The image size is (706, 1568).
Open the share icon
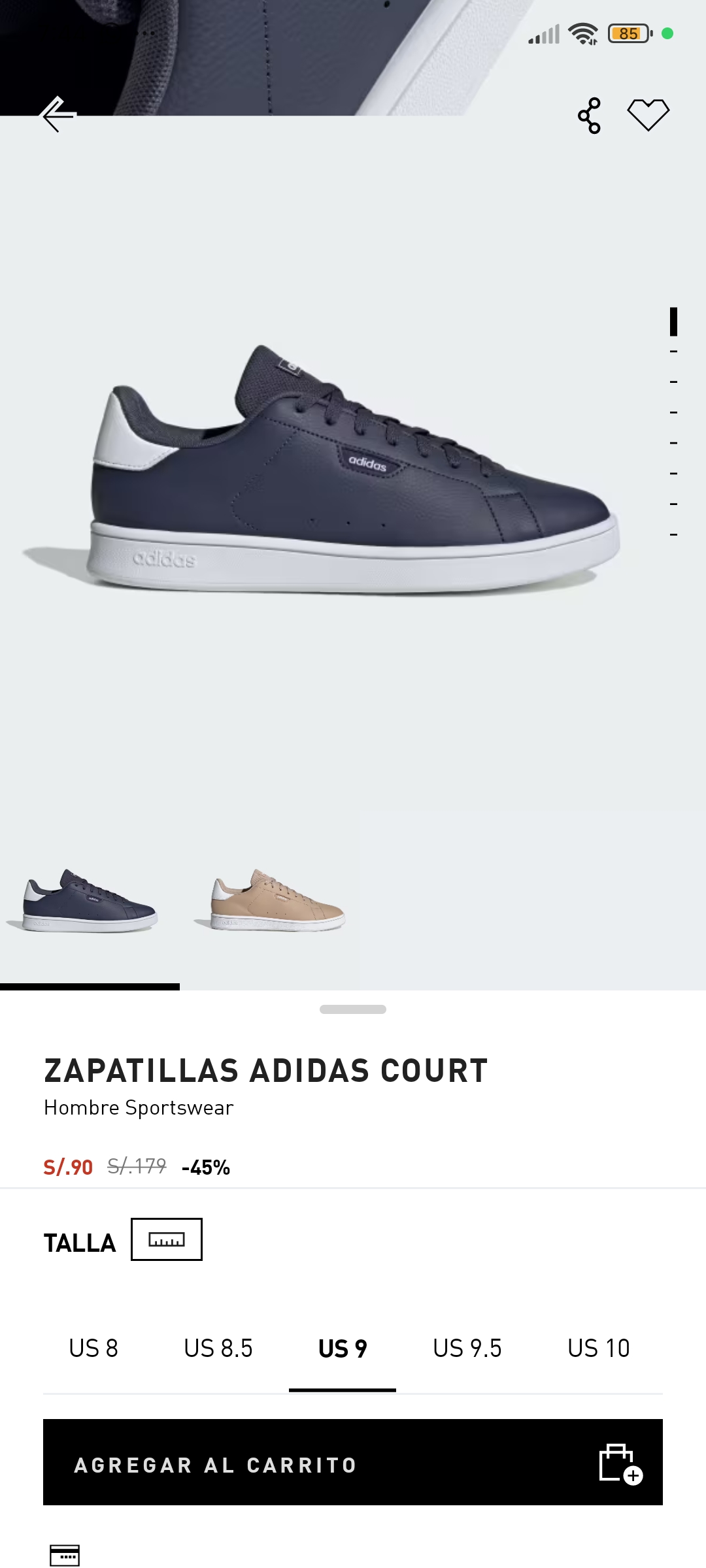[x=589, y=116]
